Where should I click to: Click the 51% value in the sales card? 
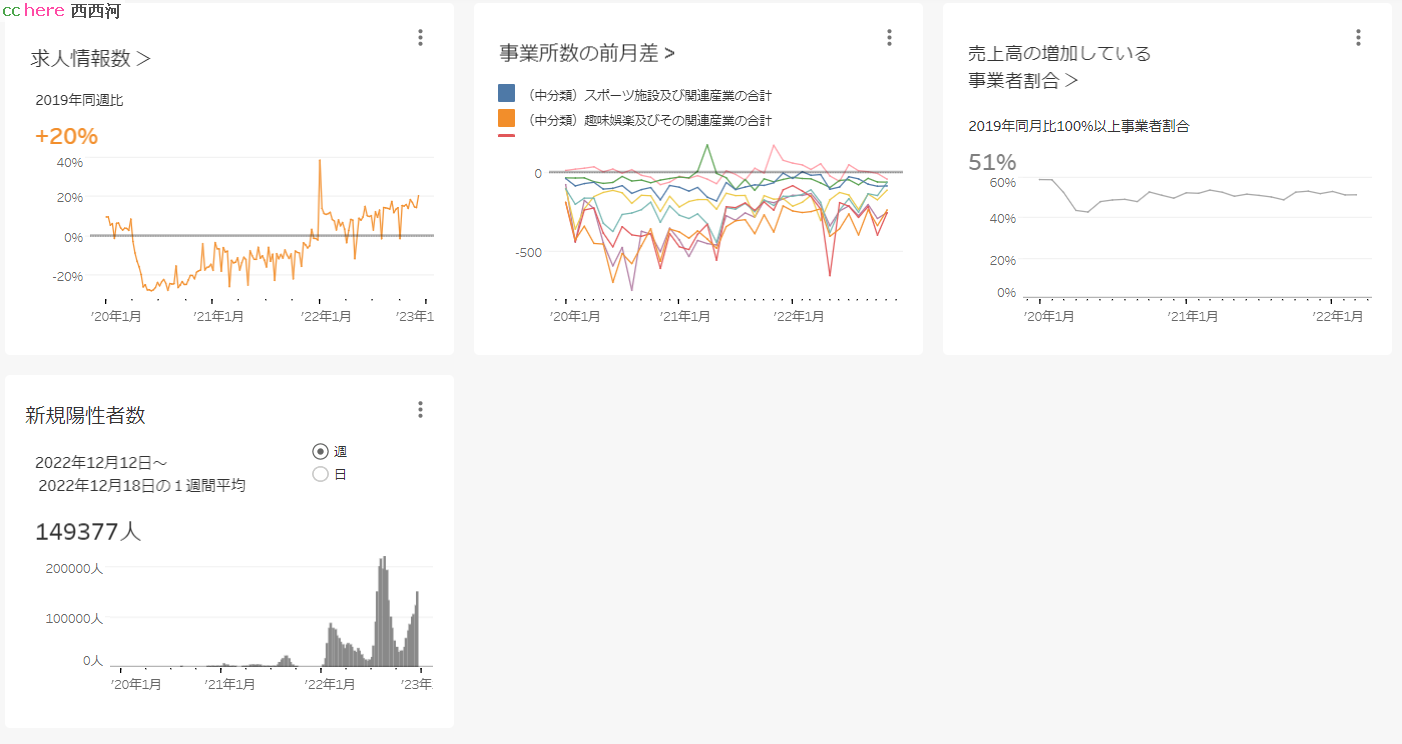[x=992, y=162]
